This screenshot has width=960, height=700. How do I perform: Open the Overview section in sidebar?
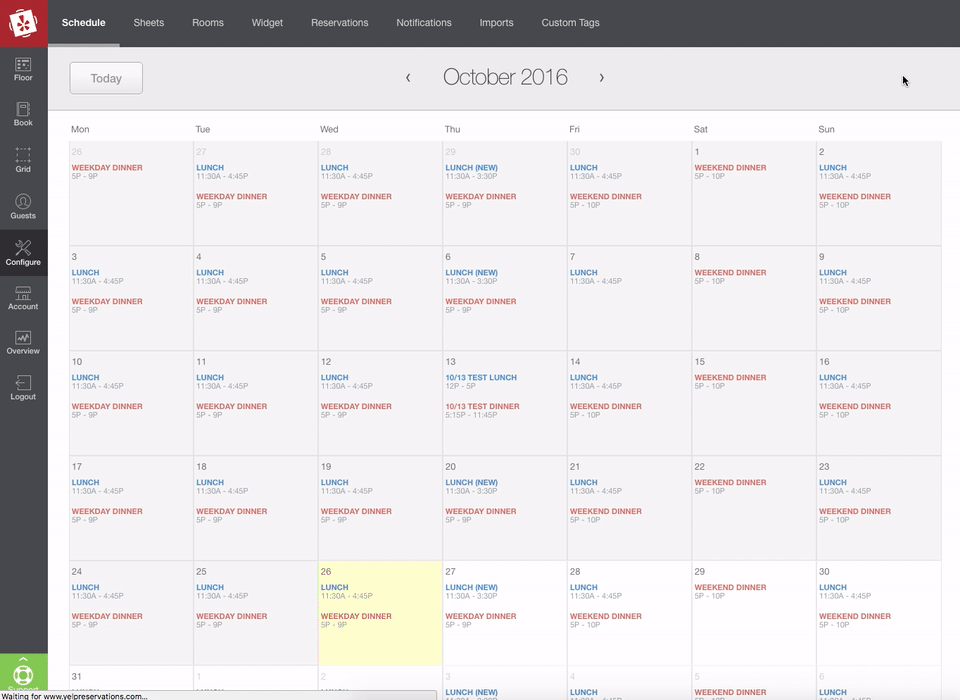coord(23,343)
